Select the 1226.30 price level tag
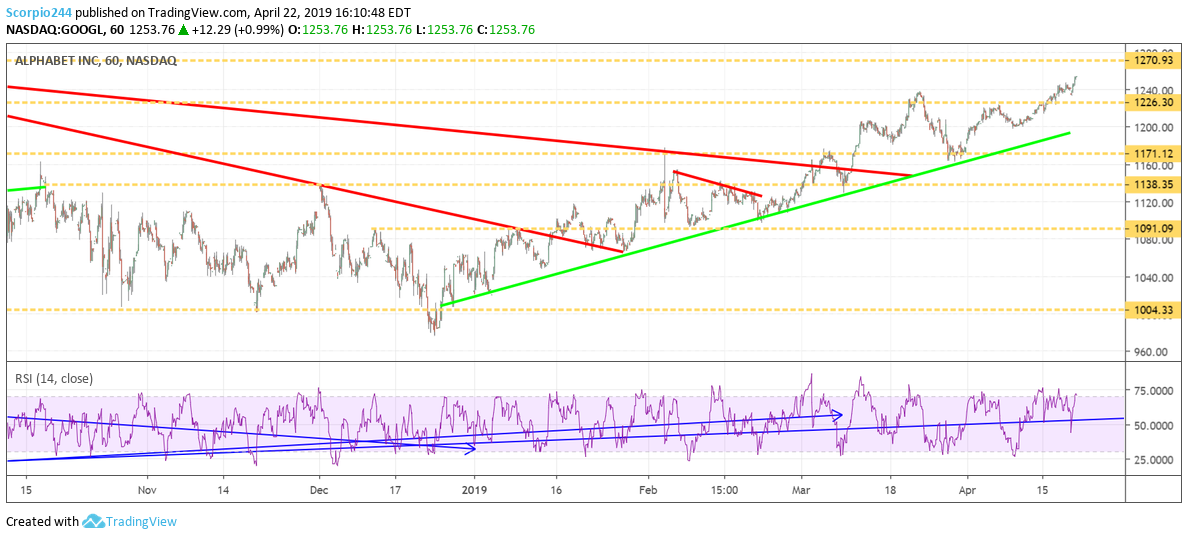Screen dimensions: 1188x539 coord(1154,102)
